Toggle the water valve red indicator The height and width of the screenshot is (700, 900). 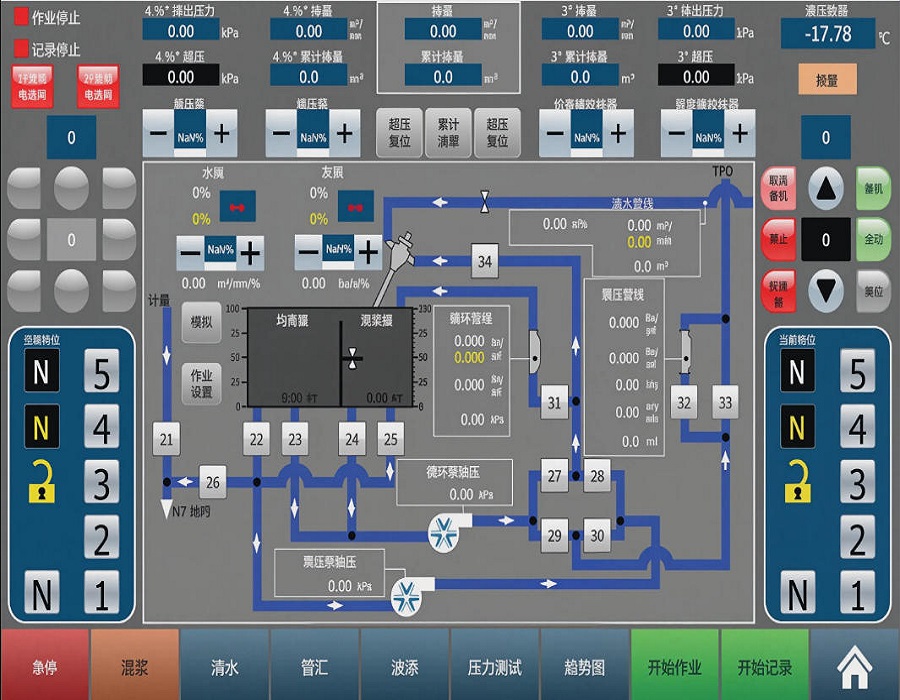238,207
